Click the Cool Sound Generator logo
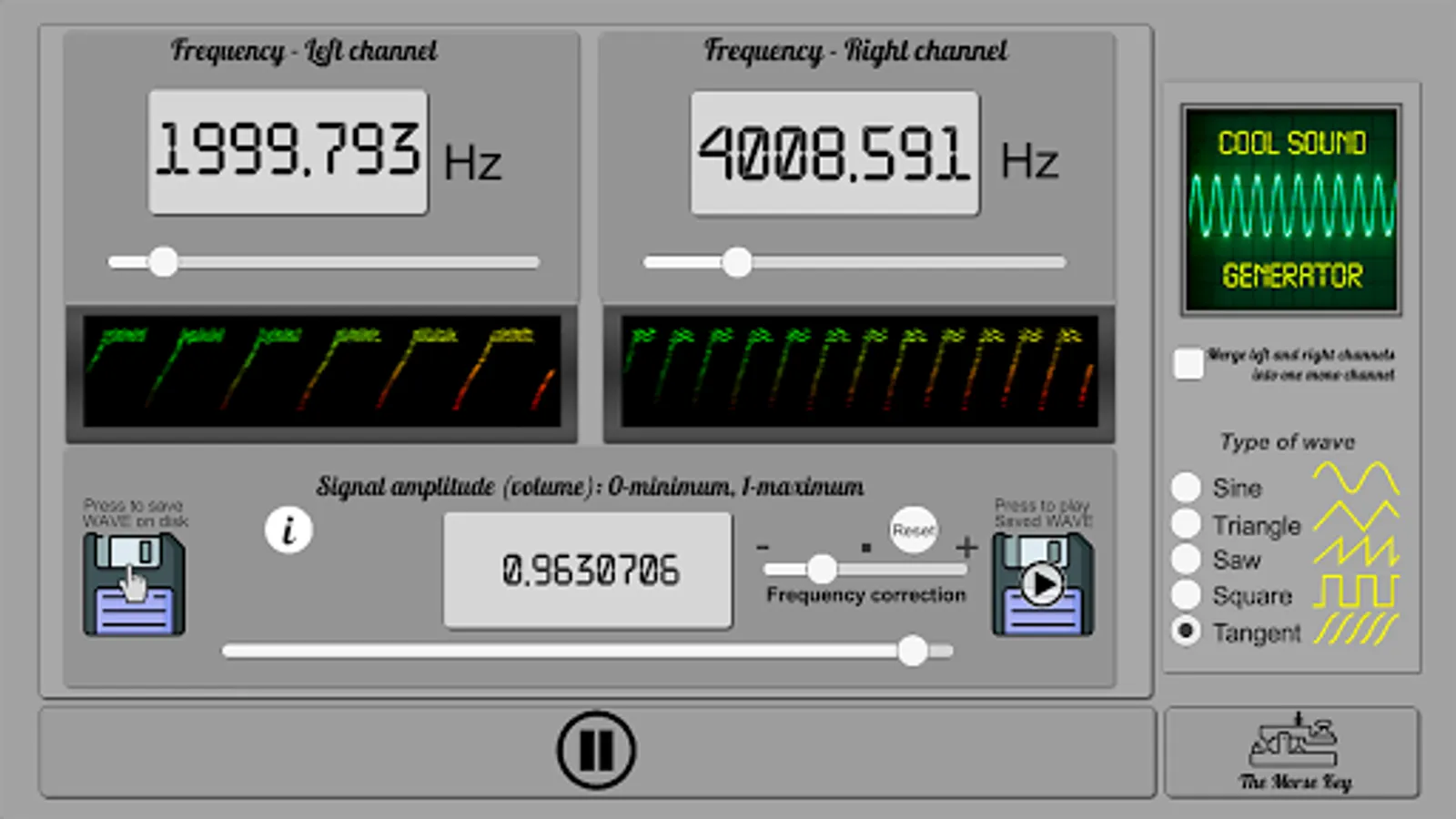This screenshot has height=819, width=1456. coord(1291,210)
